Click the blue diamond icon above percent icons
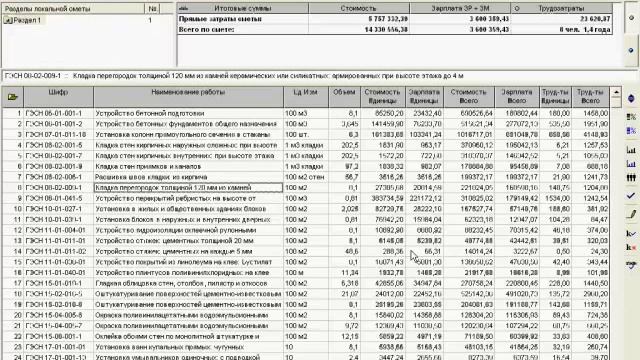Screen dimensions: 640x360 631,98
